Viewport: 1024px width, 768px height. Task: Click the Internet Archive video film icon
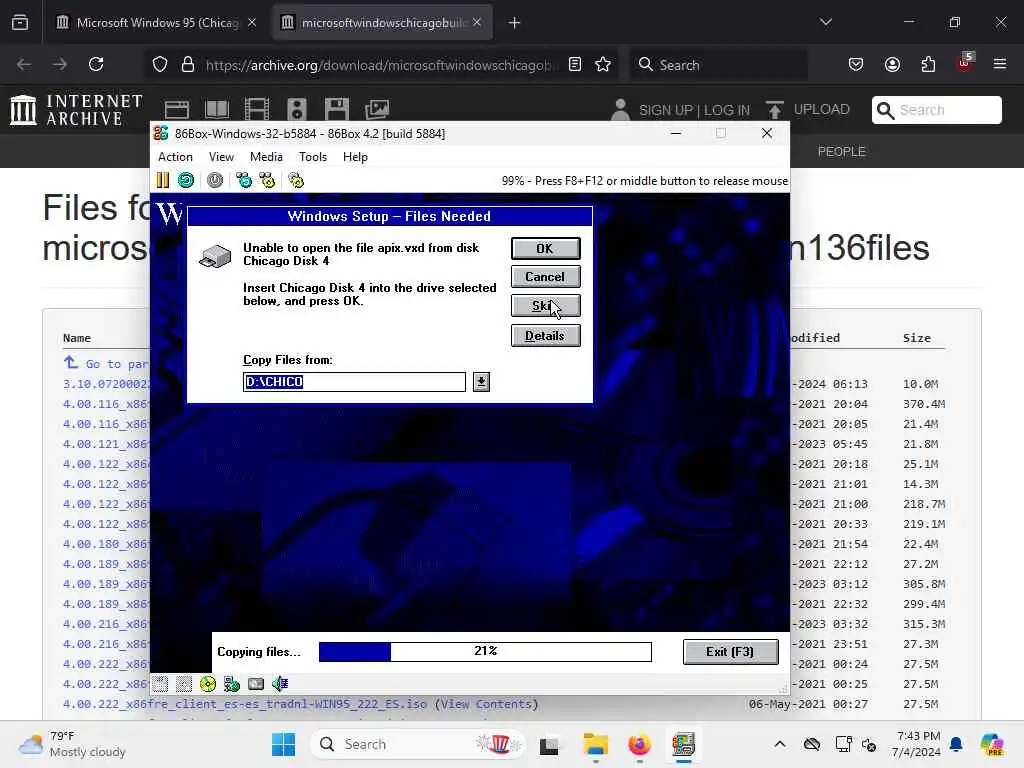[x=257, y=109]
